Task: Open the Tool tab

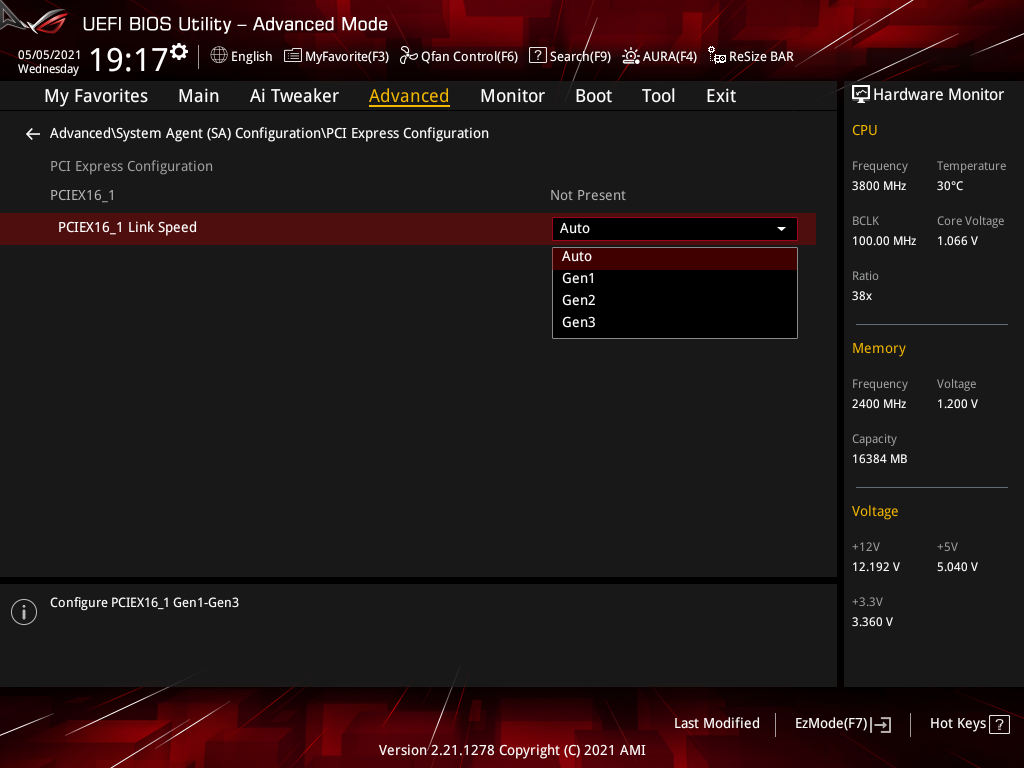Action: pos(658,96)
